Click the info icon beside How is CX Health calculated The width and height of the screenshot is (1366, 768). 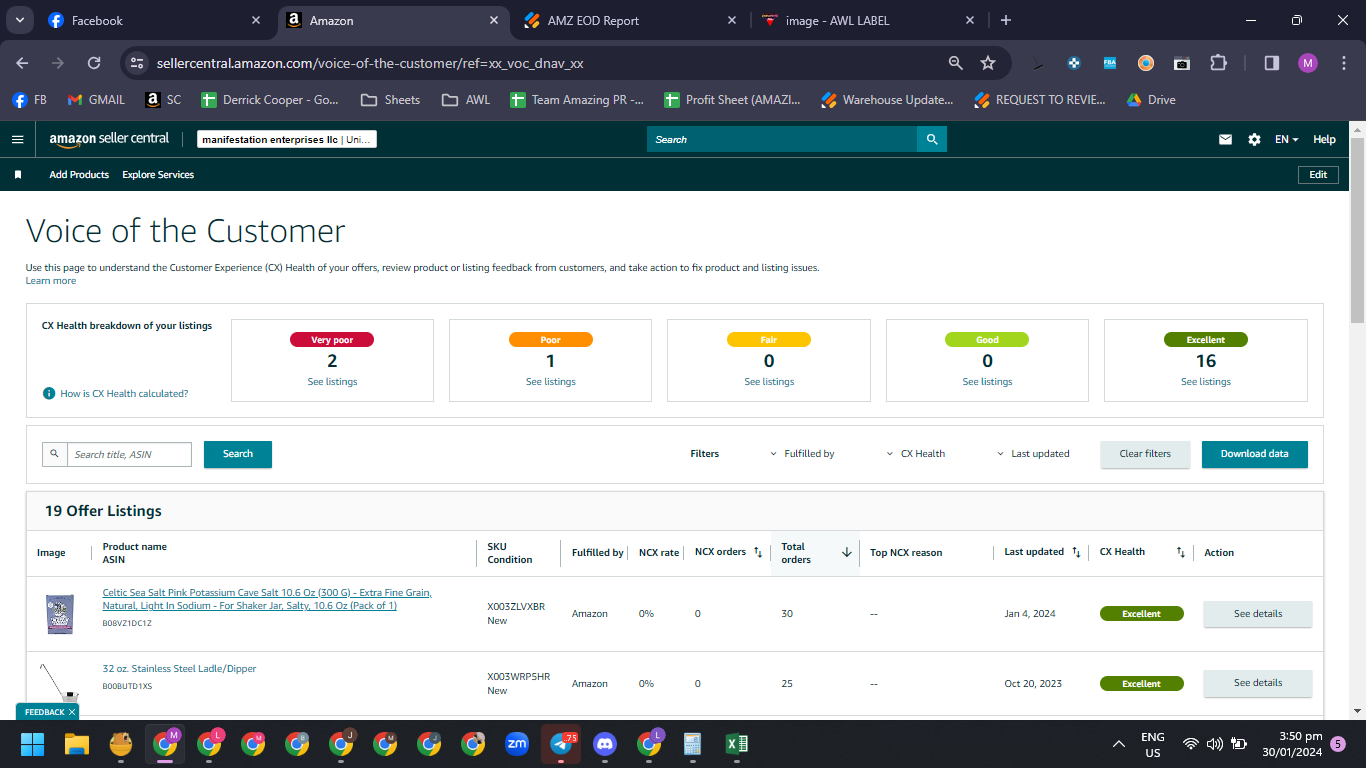click(x=49, y=393)
